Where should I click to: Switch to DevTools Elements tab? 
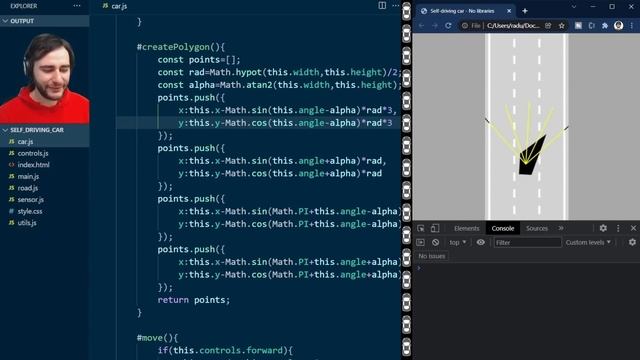click(467, 229)
